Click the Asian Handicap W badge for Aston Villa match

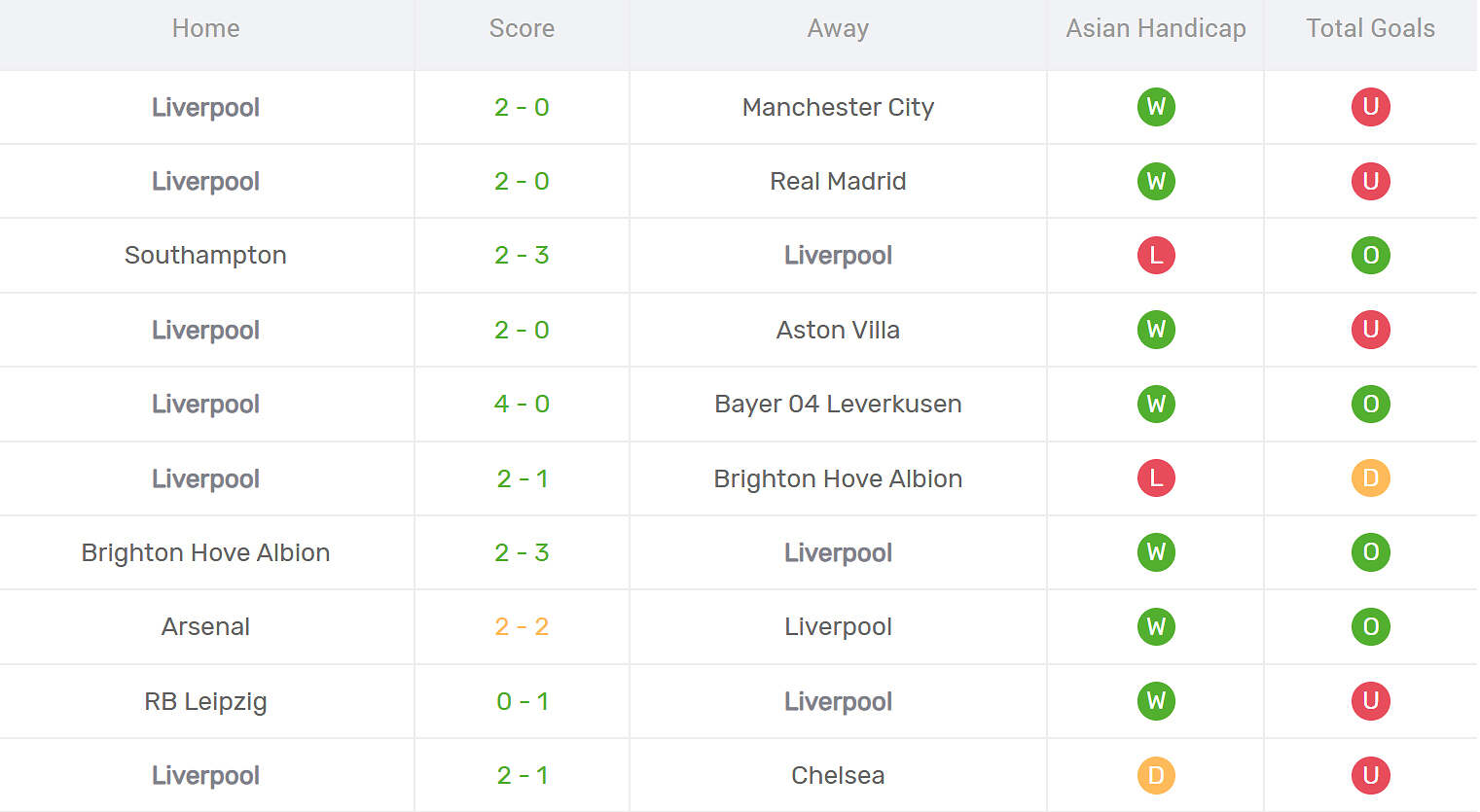1156,330
